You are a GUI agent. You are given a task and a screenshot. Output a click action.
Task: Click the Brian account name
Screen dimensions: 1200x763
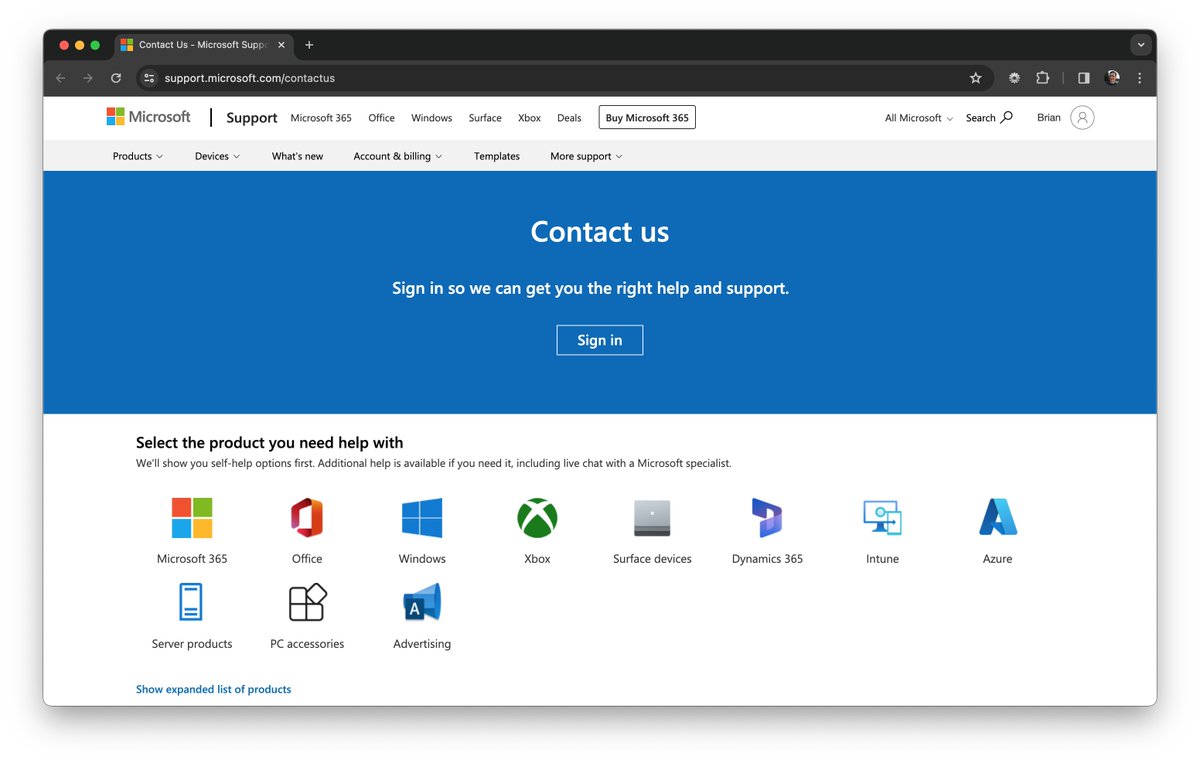coord(1049,117)
